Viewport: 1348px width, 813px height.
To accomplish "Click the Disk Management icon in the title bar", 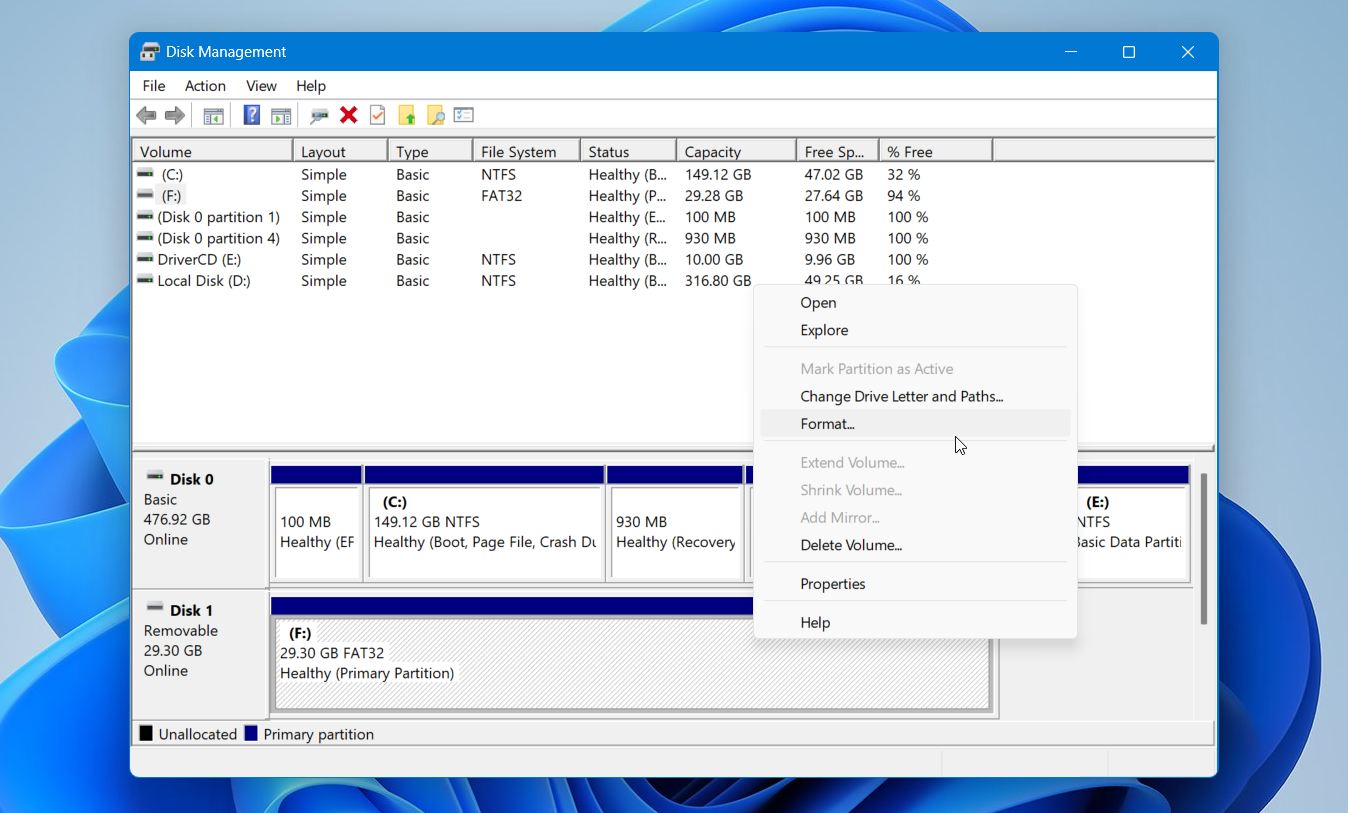I will pyautogui.click(x=149, y=51).
